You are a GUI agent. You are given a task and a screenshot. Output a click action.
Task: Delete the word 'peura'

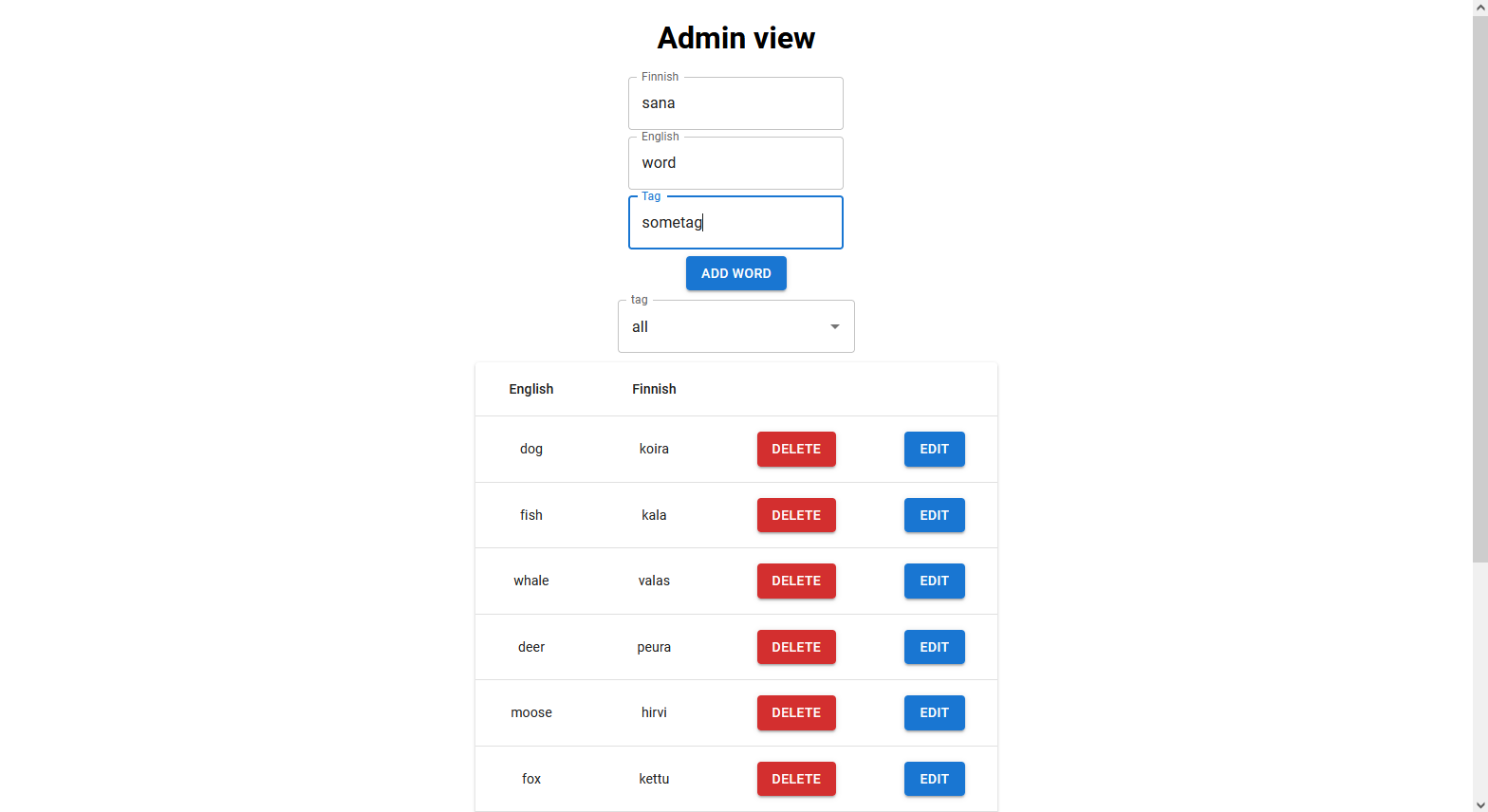pos(795,646)
